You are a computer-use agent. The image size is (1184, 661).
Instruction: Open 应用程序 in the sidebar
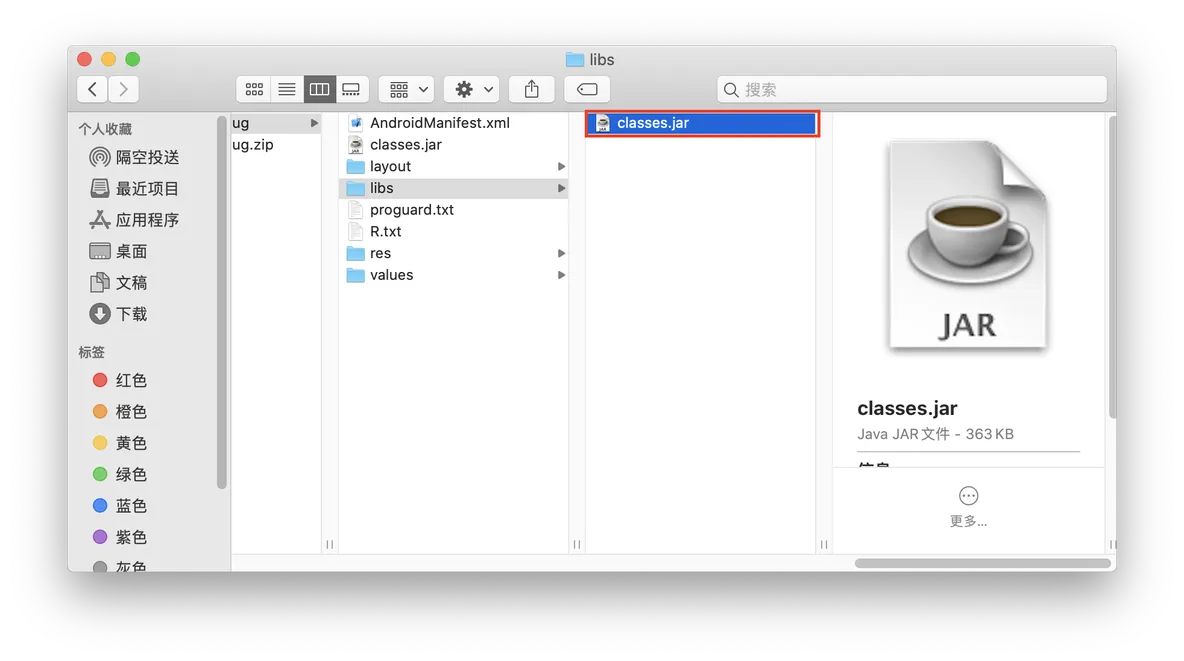pos(134,220)
